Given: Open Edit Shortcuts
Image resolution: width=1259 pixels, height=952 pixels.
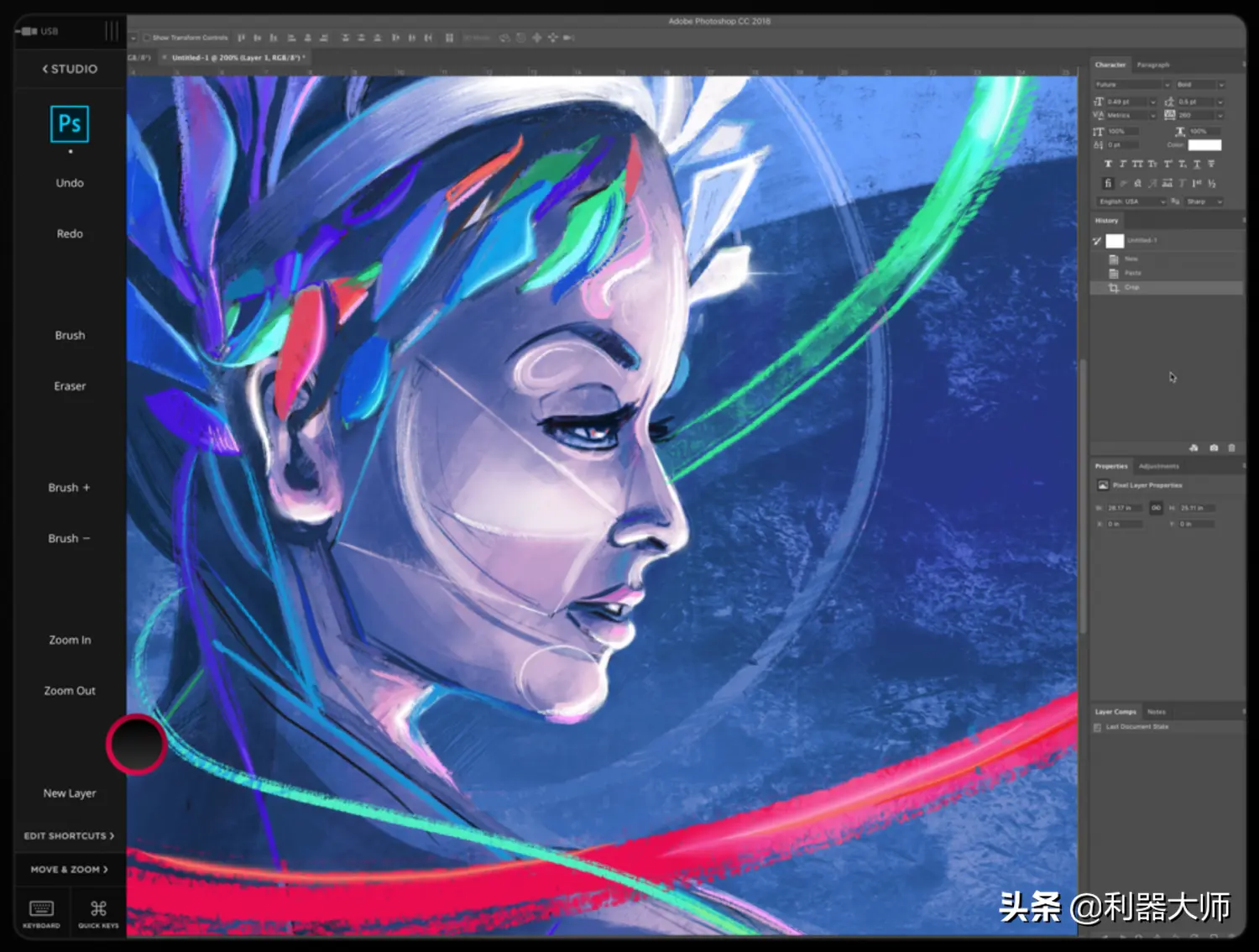Looking at the screenshot, I should pos(69,836).
